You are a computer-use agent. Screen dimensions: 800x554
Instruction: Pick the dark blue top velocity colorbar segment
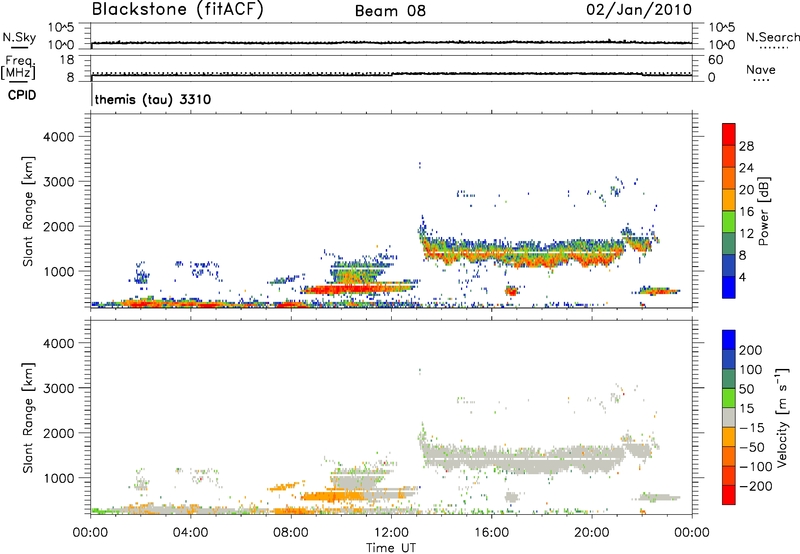pos(729,340)
